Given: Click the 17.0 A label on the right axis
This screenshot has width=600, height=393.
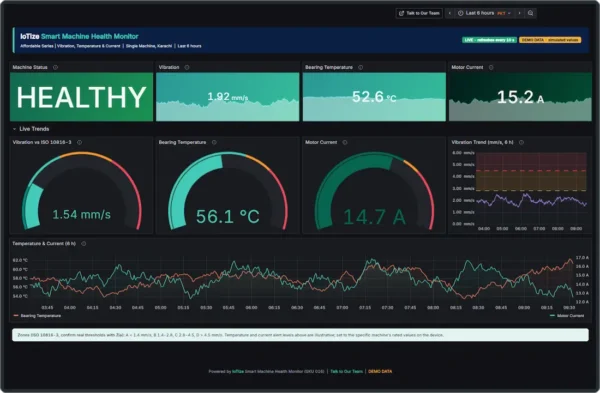Looking at the screenshot, I should [x=582, y=258].
